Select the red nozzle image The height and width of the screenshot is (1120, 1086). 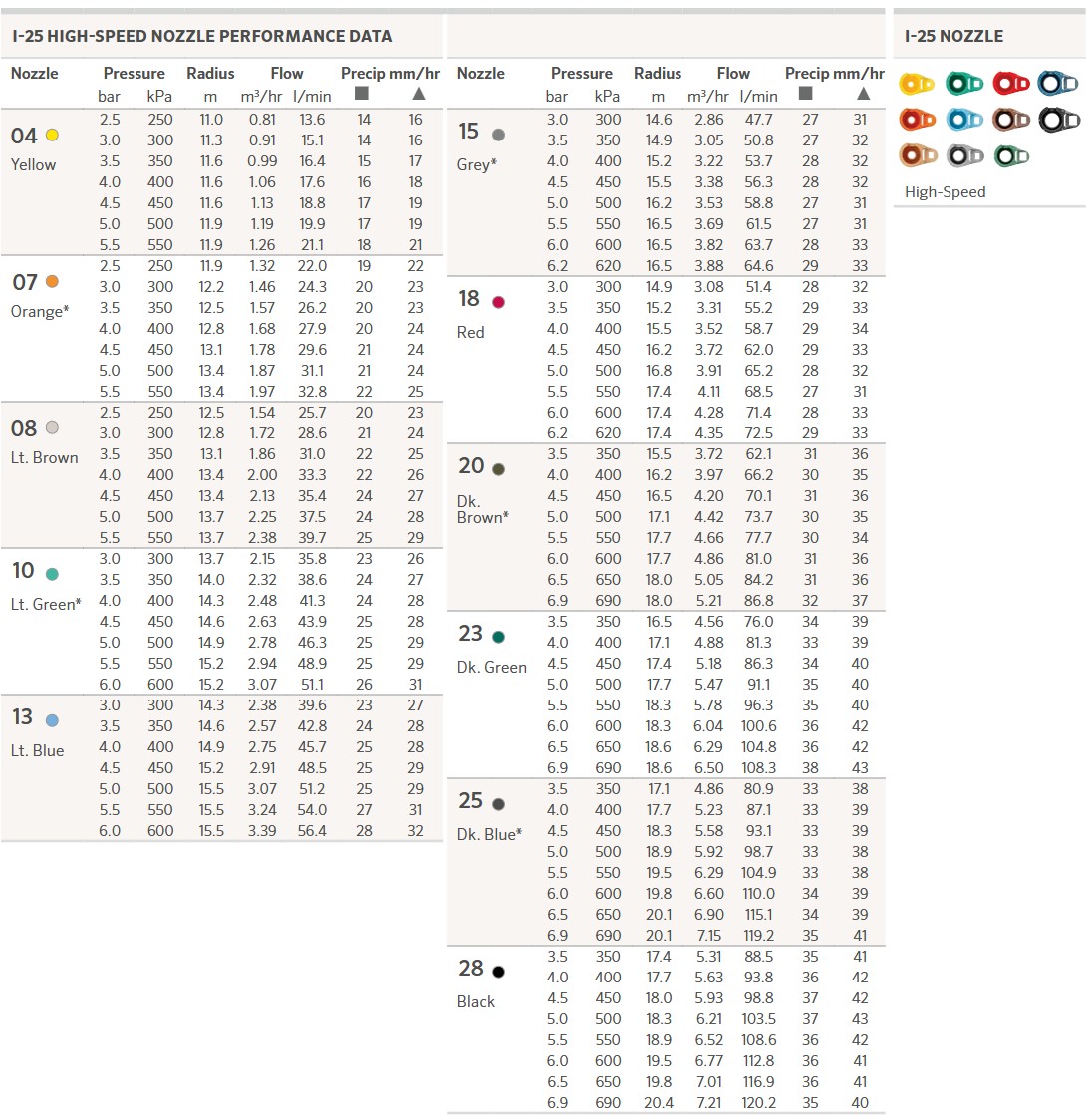point(1010,84)
